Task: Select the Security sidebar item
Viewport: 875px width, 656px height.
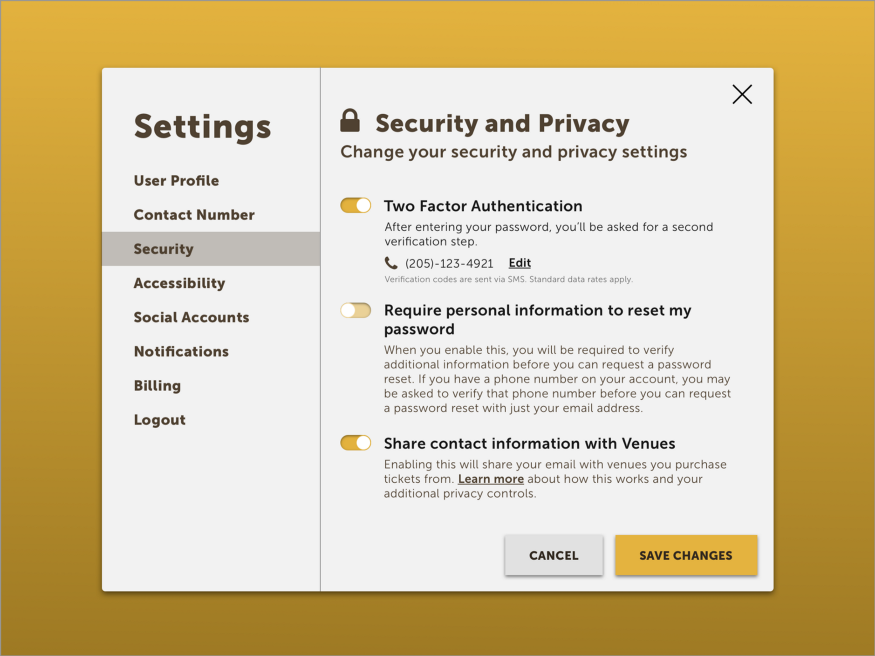Action: [211, 249]
